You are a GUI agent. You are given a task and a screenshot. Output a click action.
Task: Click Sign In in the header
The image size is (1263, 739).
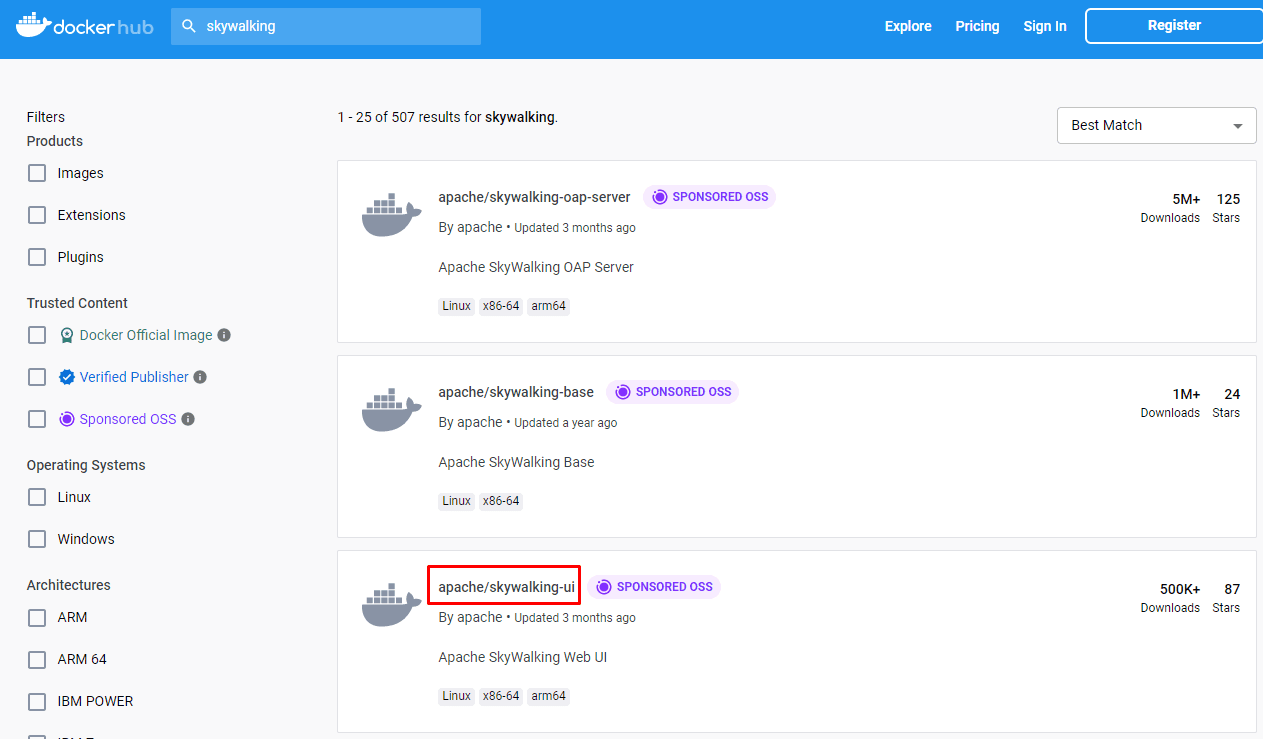(1045, 26)
